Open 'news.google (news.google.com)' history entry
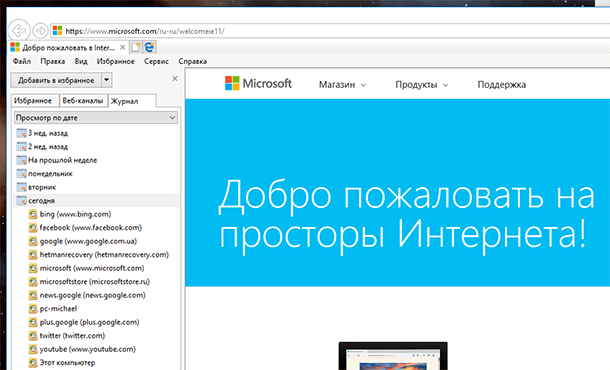This screenshot has height=370, width=610. 92,295
